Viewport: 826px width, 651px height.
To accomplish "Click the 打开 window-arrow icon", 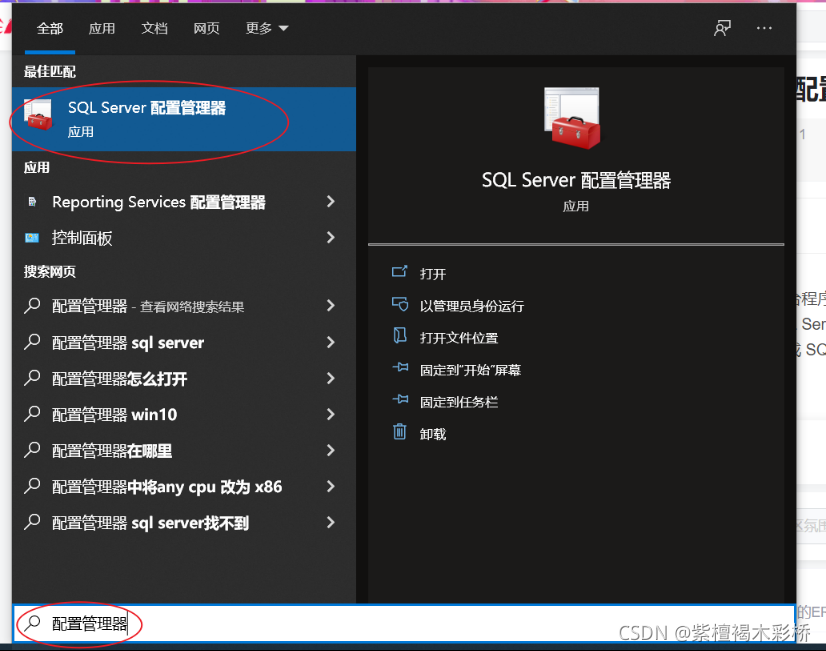I will [x=400, y=272].
